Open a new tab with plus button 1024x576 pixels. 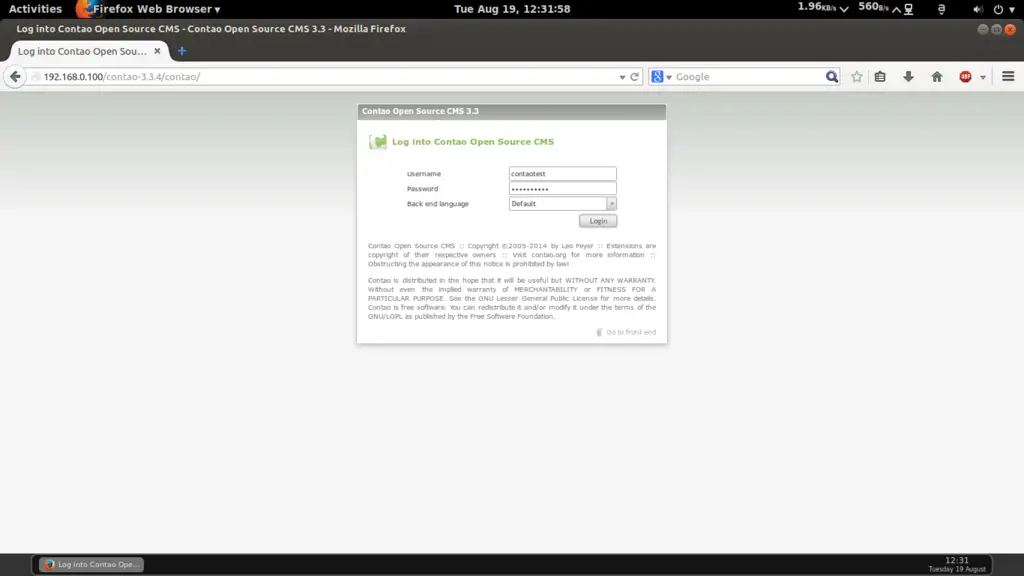click(x=182, y=51)
